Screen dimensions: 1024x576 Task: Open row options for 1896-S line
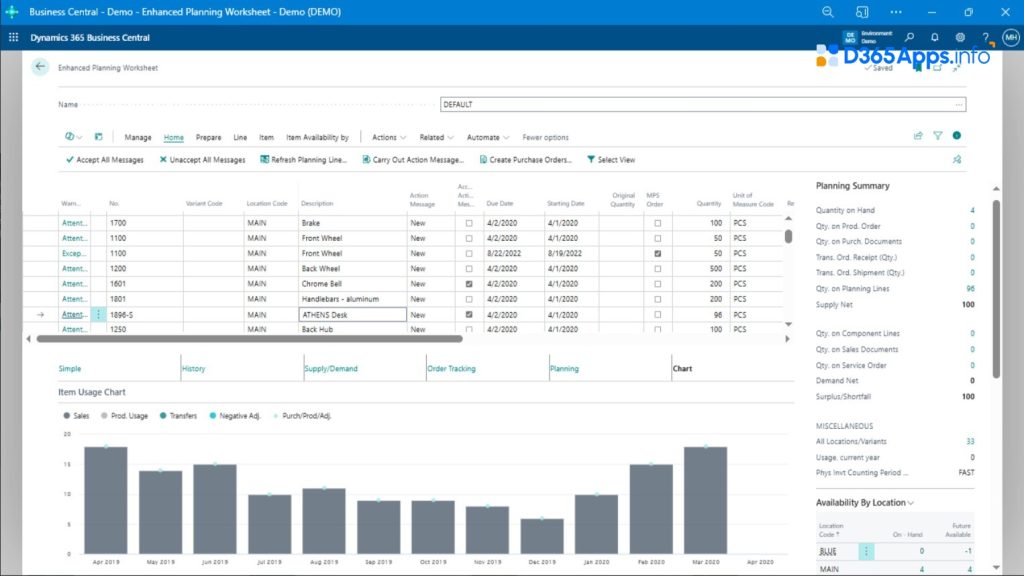click(x=99, y=314)
